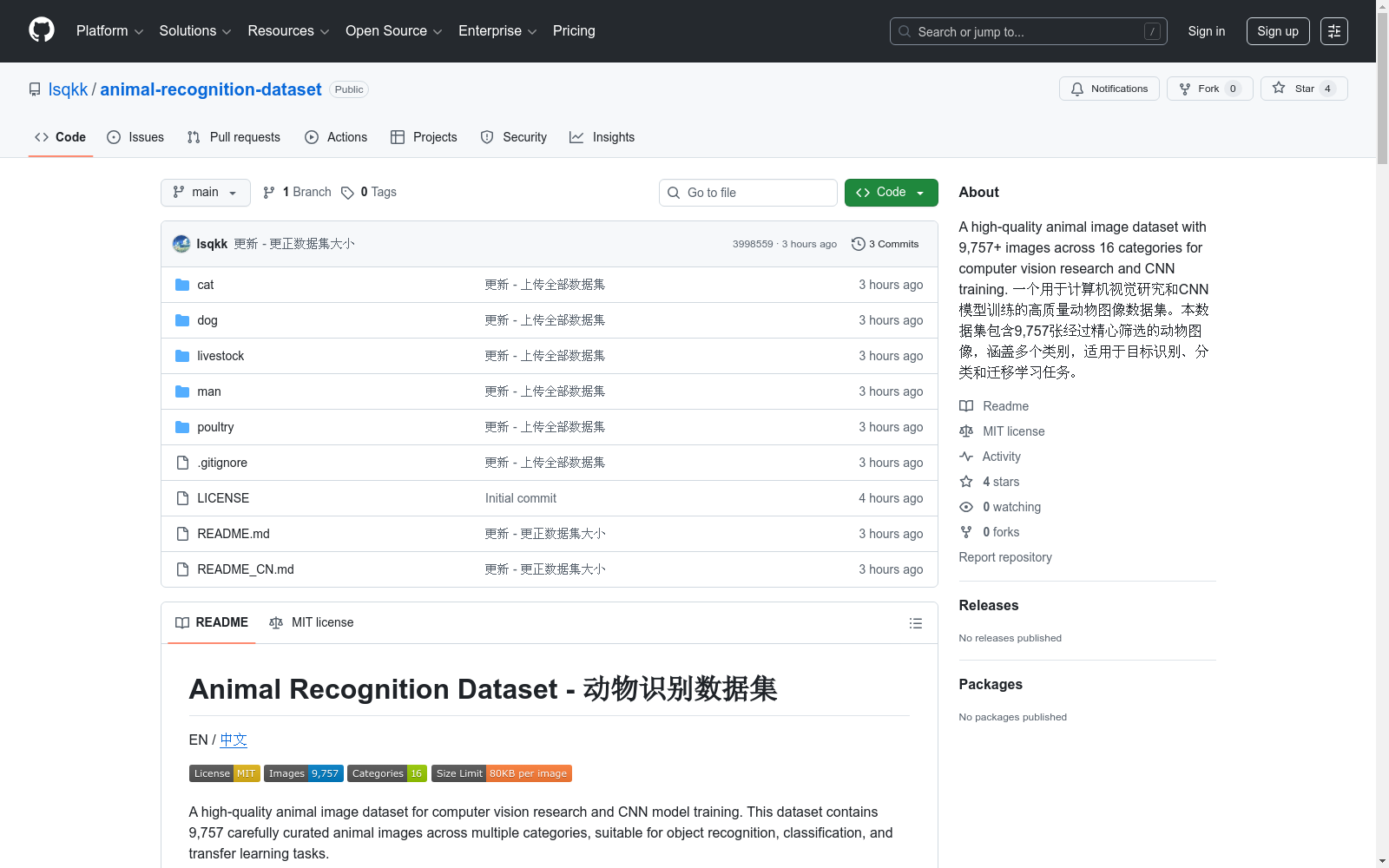This screenshot has width=1389, height=868.
Task: Expand the Open Source menu
Action: tap(394, 31)
